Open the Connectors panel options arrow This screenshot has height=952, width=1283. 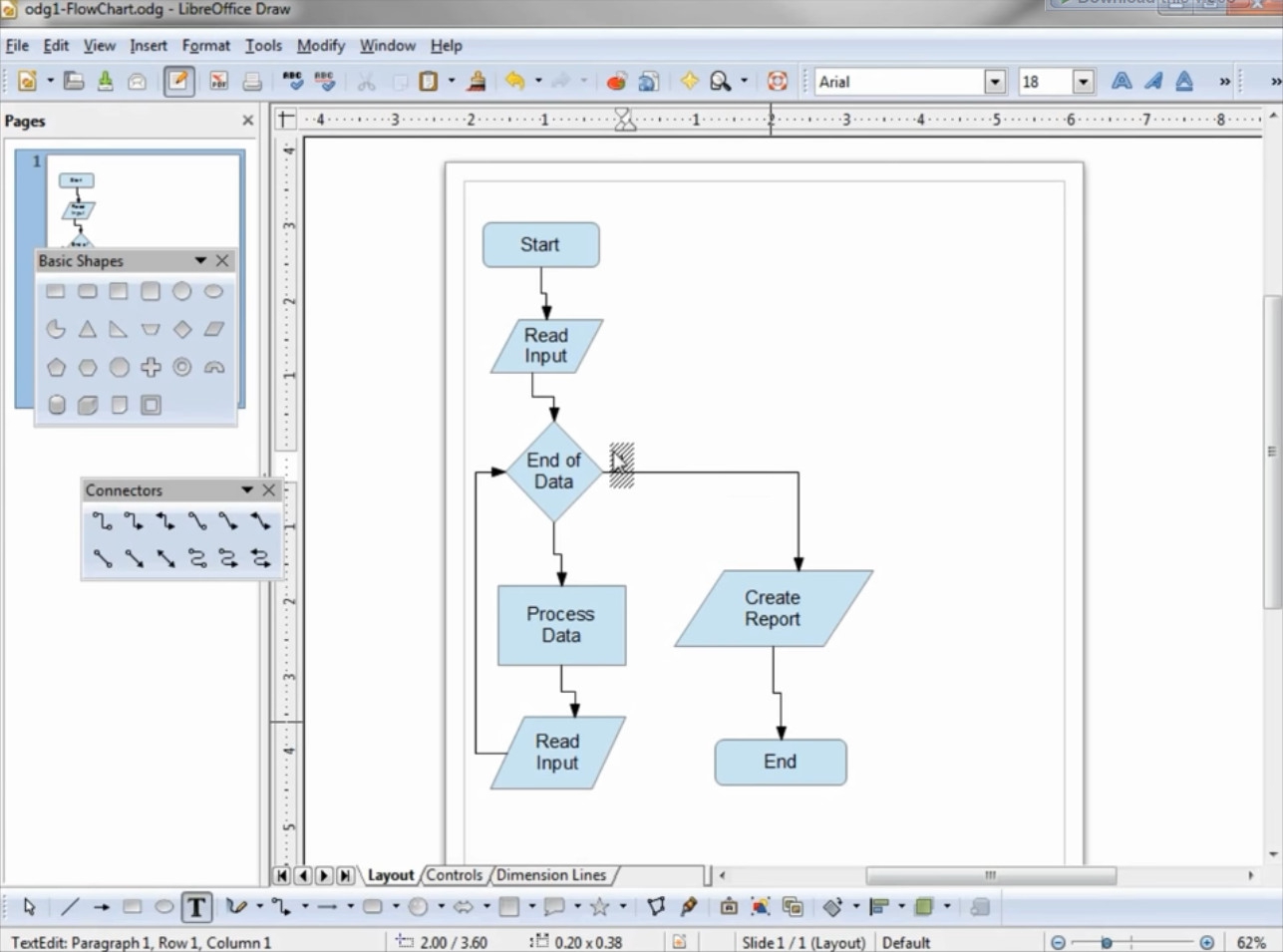tap(246, 490)
